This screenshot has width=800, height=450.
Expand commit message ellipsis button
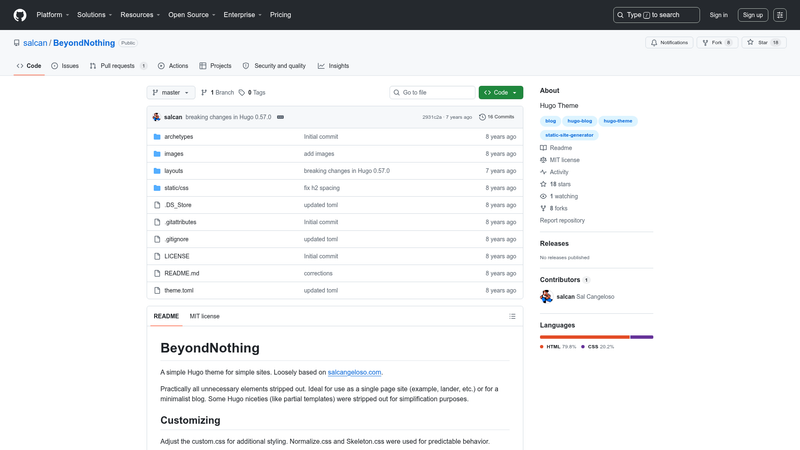pos(280,117)
